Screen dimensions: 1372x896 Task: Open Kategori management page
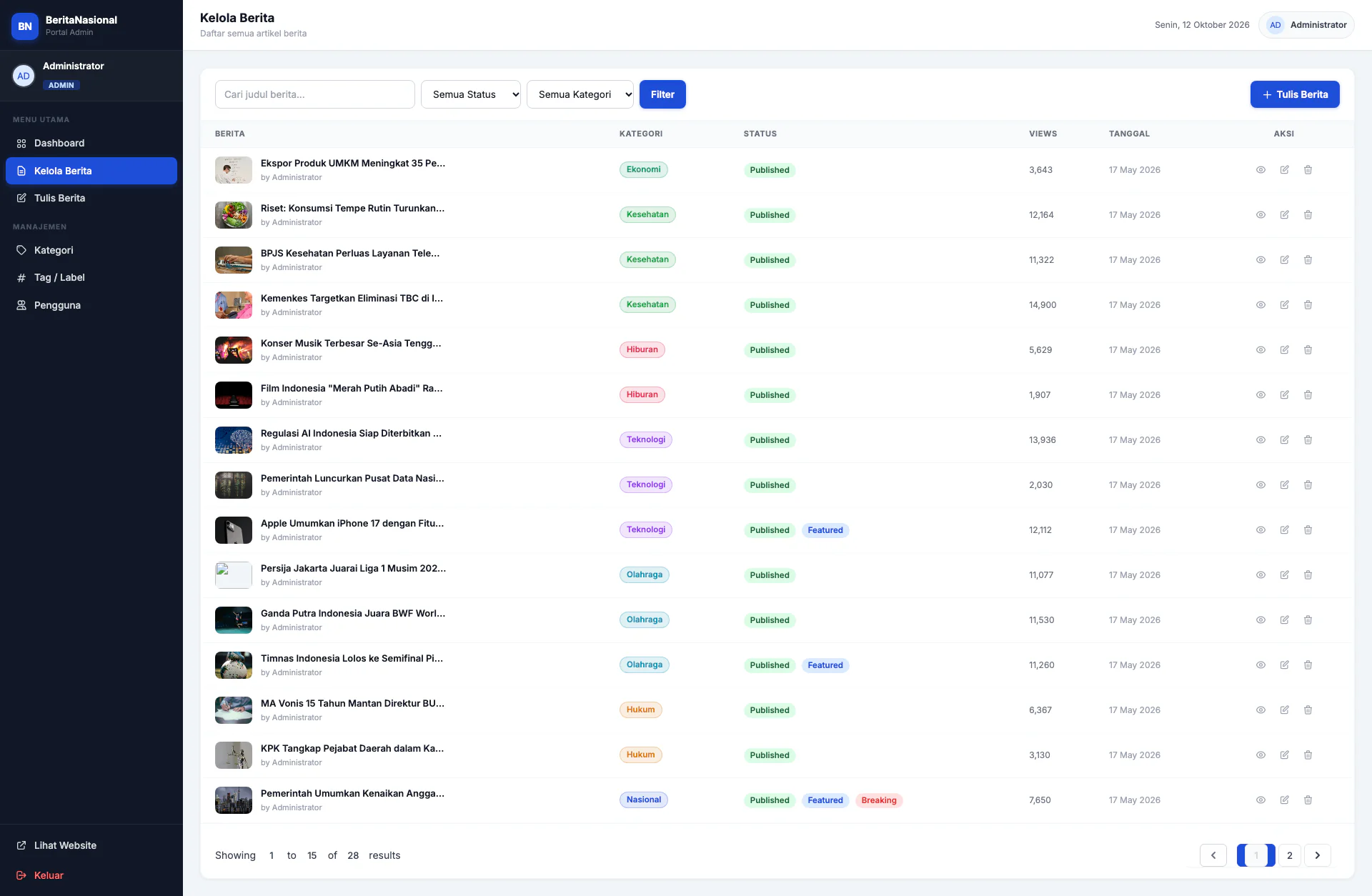(x=91, y=251)
